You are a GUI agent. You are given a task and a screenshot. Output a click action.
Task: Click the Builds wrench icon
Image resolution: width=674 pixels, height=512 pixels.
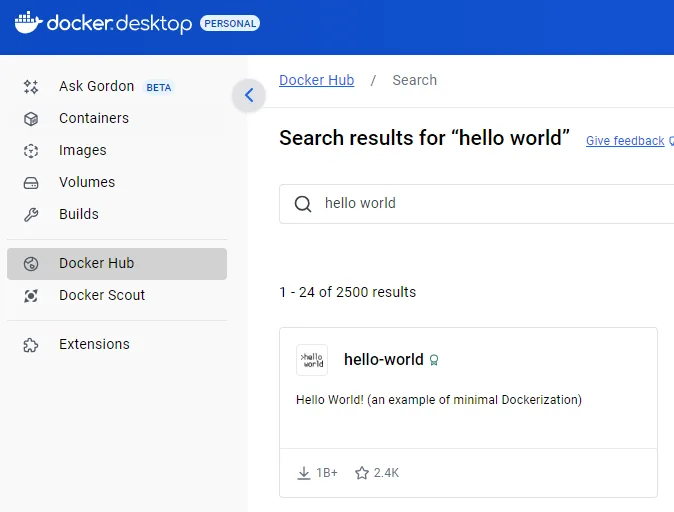[31, 215]
